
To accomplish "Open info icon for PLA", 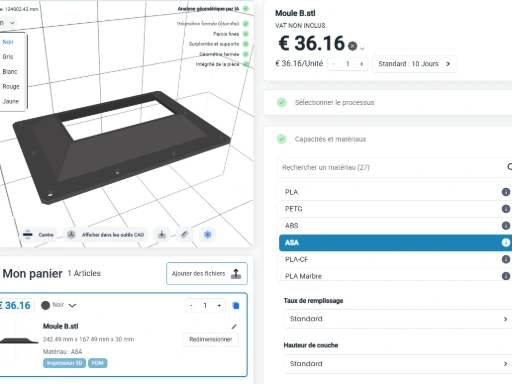I will pos(506,192).
